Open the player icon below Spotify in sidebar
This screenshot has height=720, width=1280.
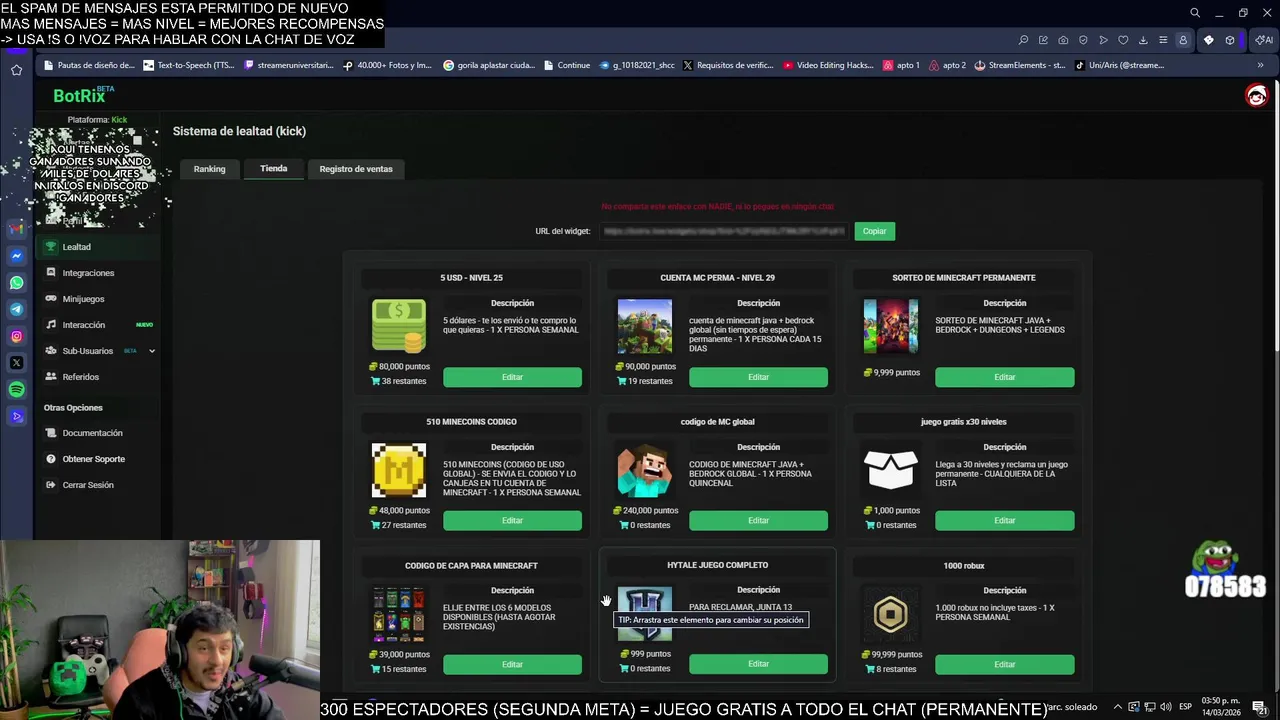(x=16, y=416)
